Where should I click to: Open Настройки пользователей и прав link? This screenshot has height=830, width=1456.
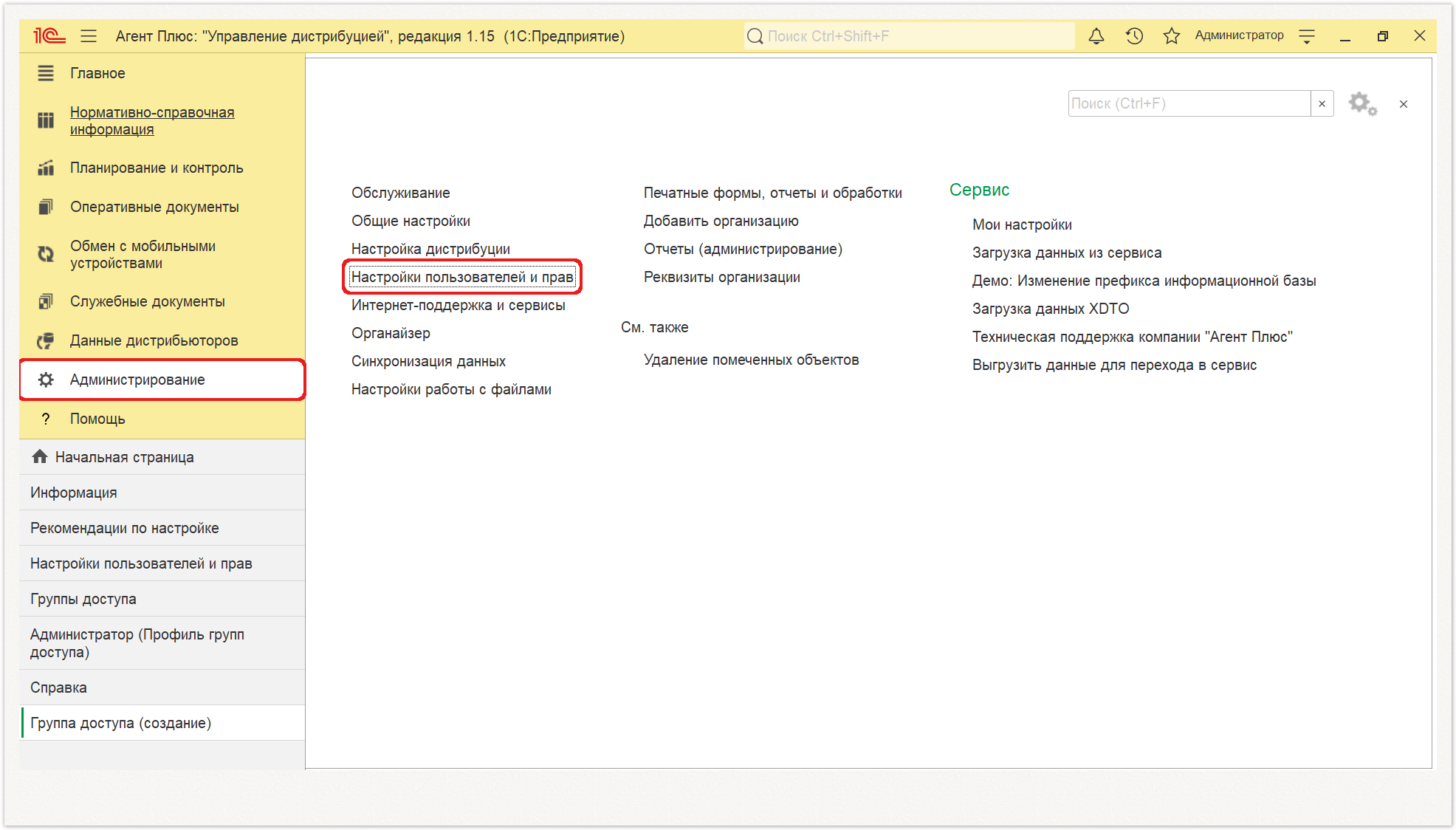point(462,277)
